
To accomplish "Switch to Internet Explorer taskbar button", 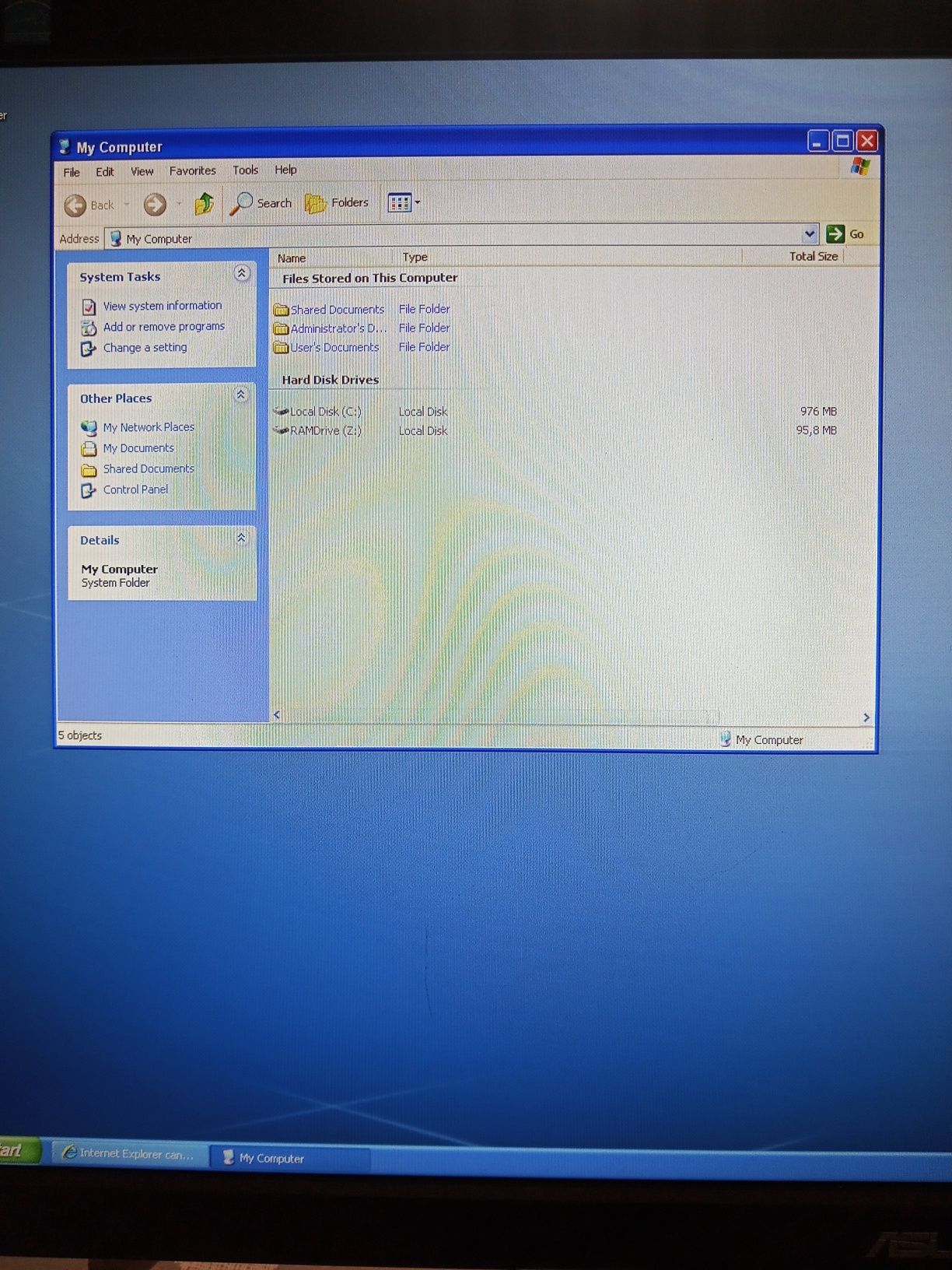I will [130, 1153].
